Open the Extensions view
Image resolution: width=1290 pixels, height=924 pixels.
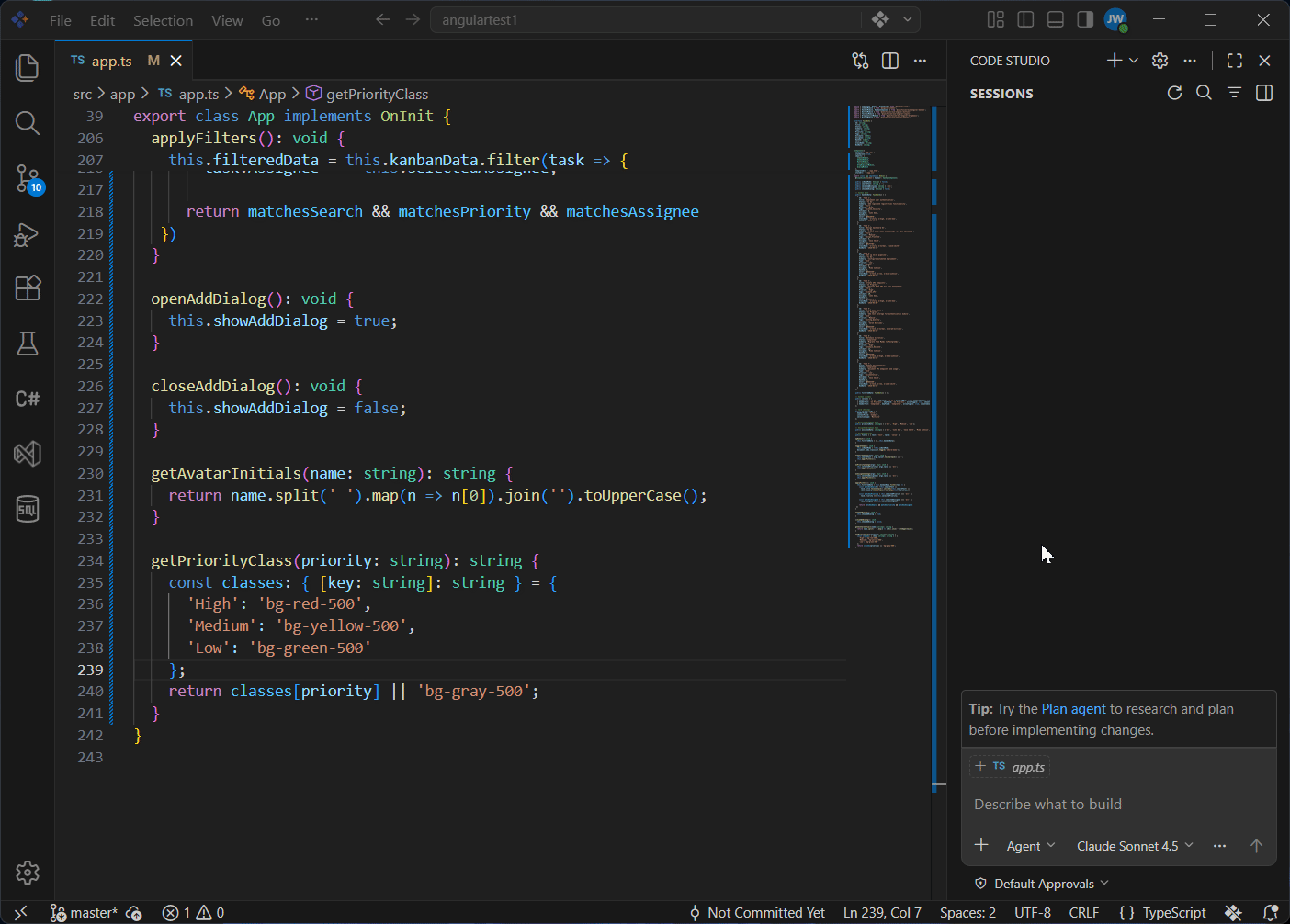point(28,288)
